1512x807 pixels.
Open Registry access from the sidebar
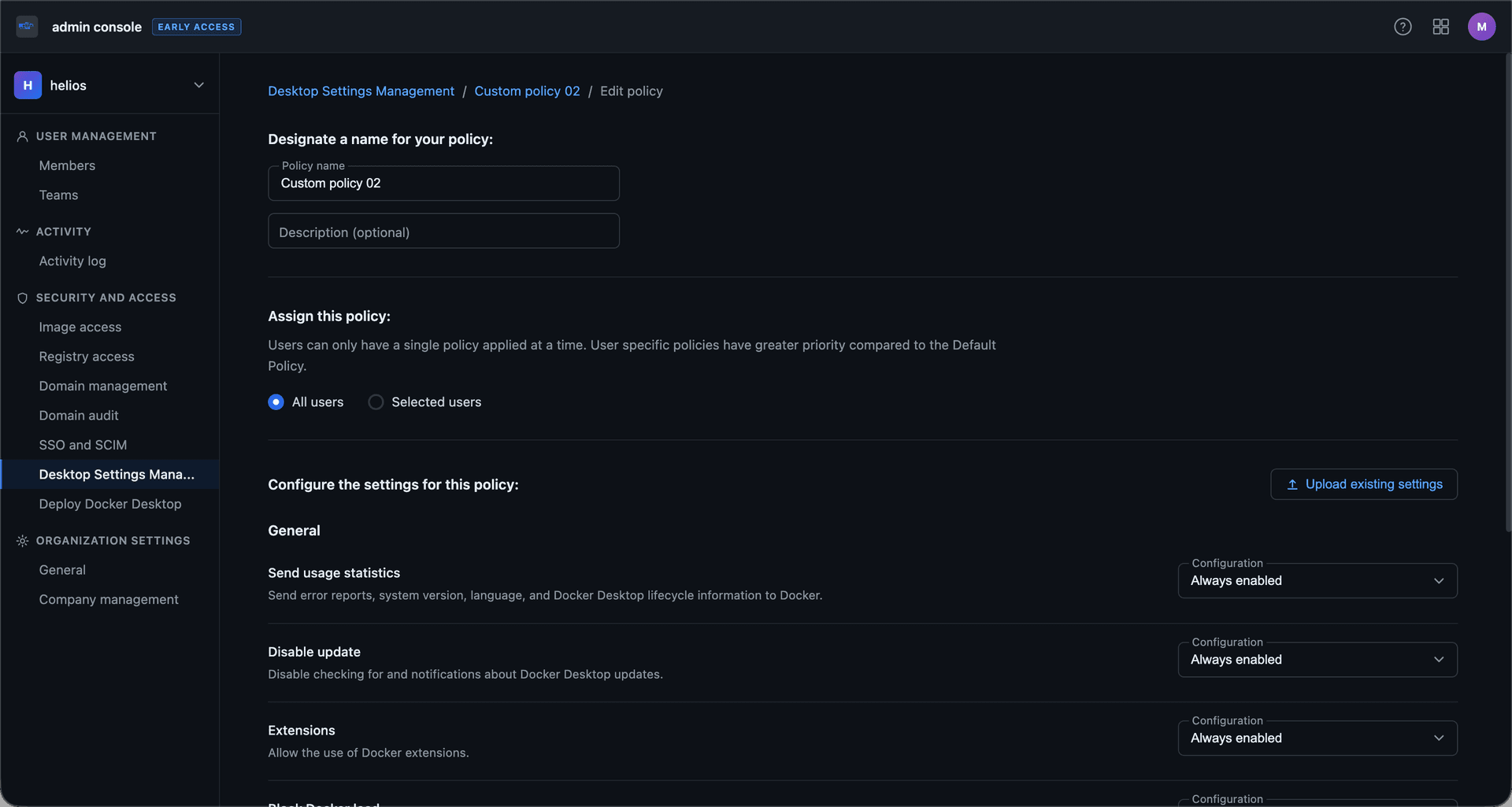[x=87, y=356]
